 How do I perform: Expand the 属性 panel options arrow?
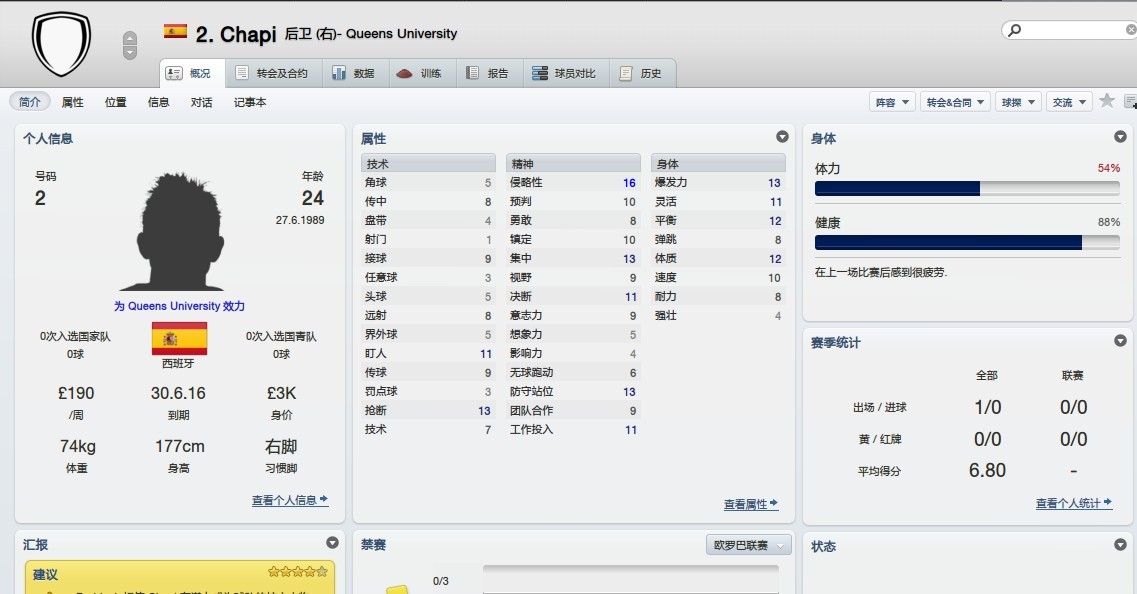[x=782, y=137]
